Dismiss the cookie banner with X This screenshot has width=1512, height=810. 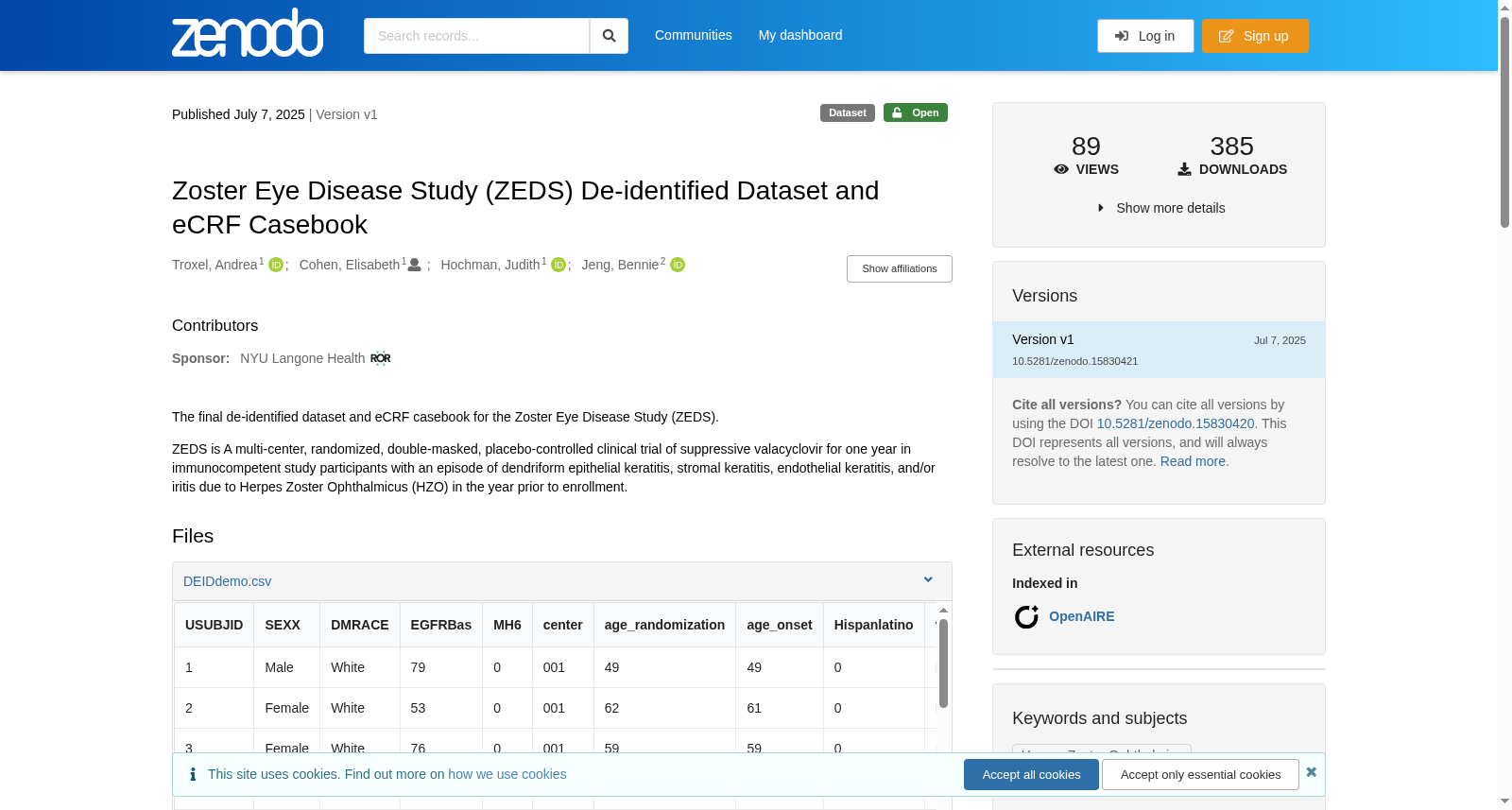[x=1311, y=772]
